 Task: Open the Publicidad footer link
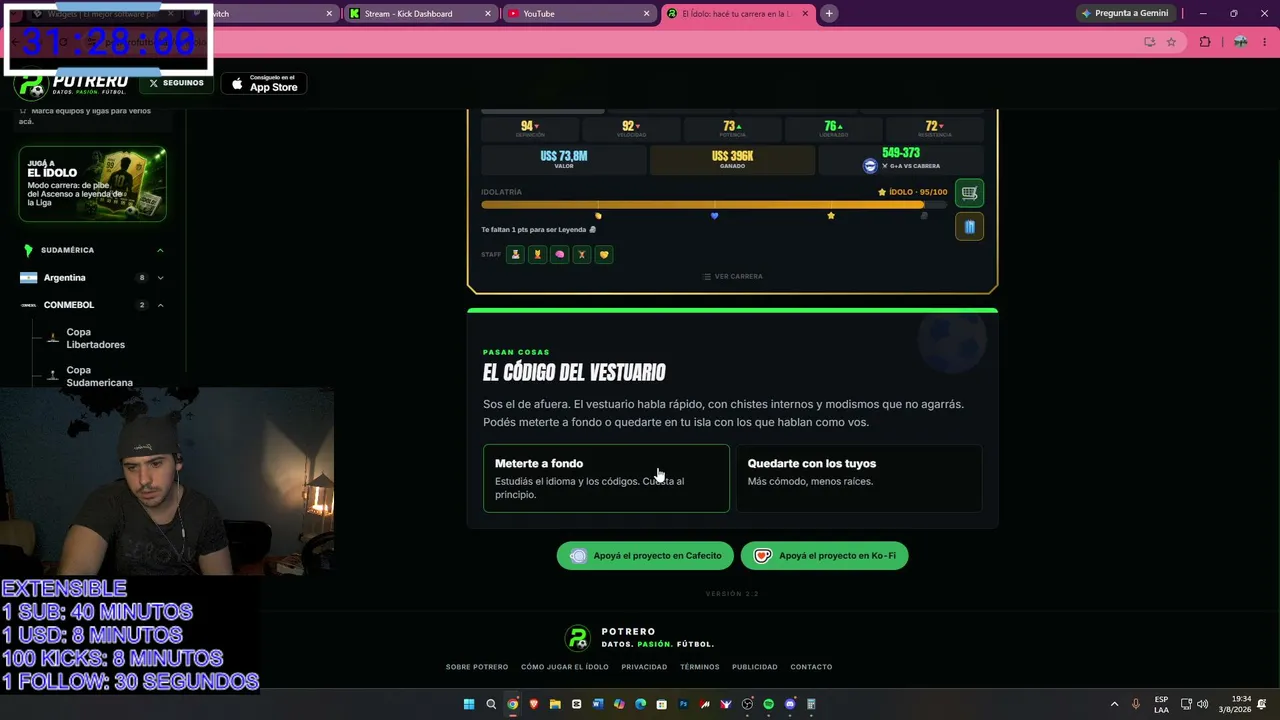coord(755,667)
